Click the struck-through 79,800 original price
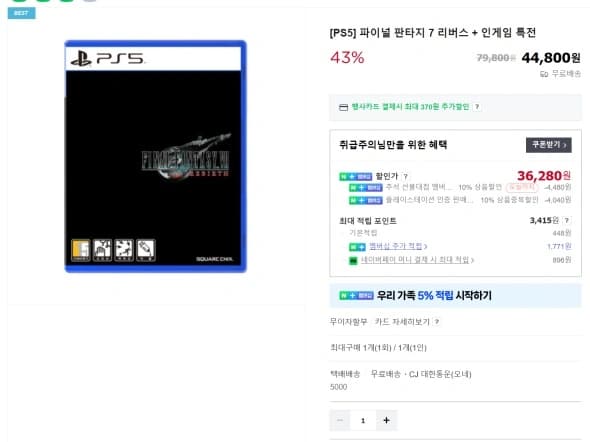This screenshot has width=590, height=442. [x=495, y=58]
